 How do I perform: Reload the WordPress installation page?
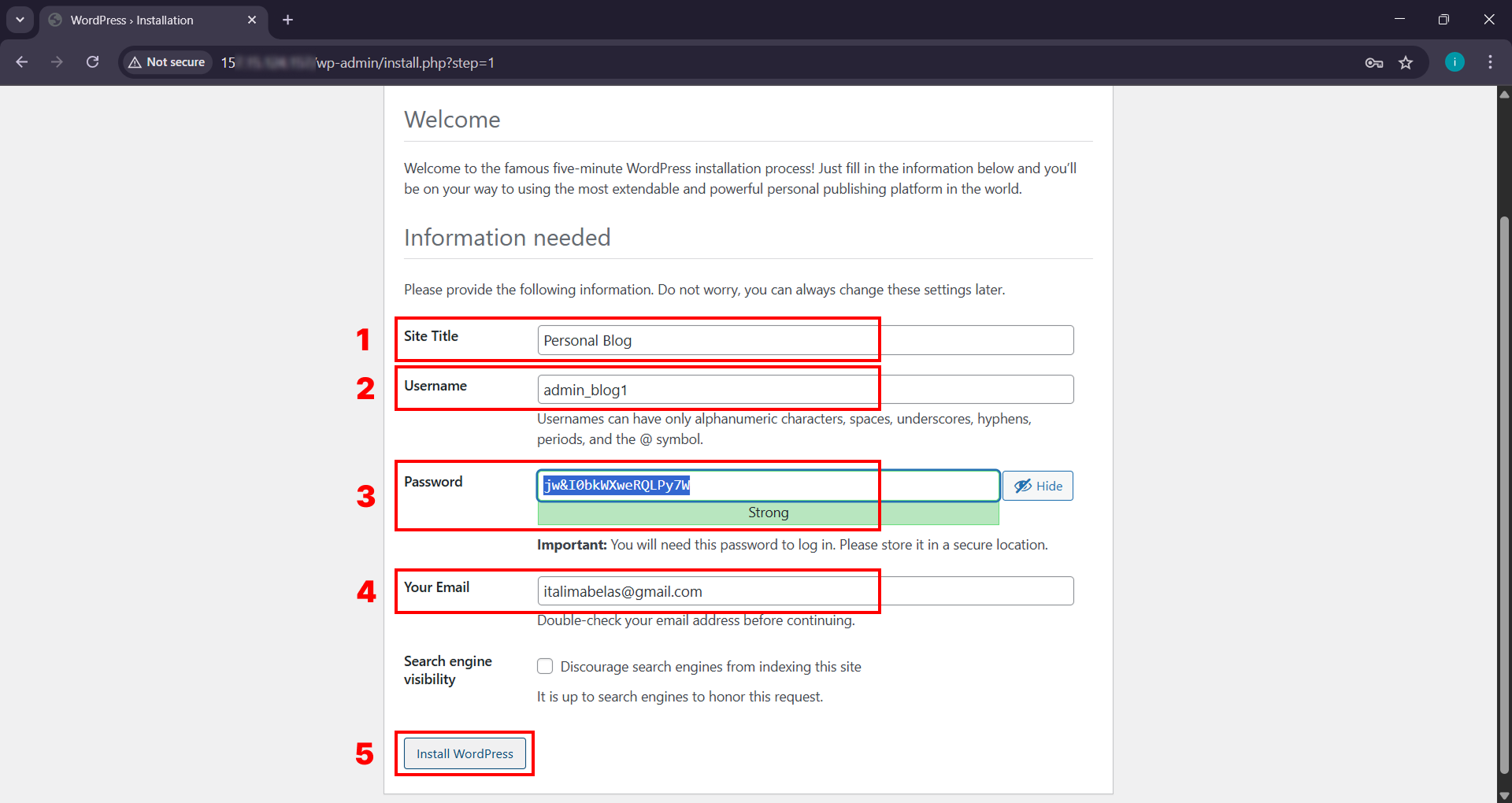(92, 61)
